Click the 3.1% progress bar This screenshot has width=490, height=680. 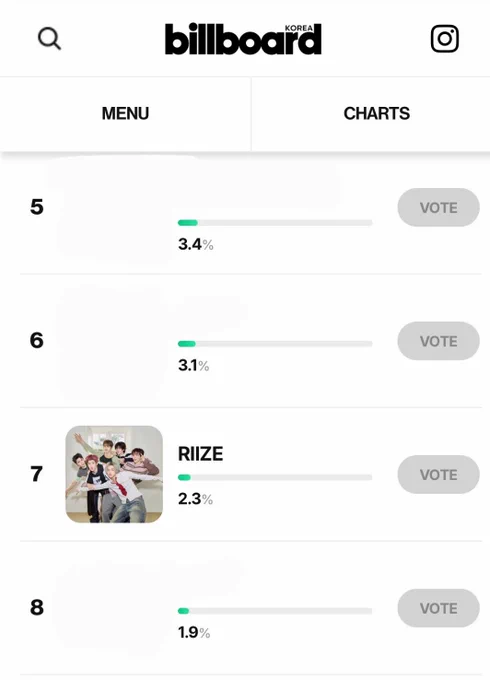pos(275,344)
